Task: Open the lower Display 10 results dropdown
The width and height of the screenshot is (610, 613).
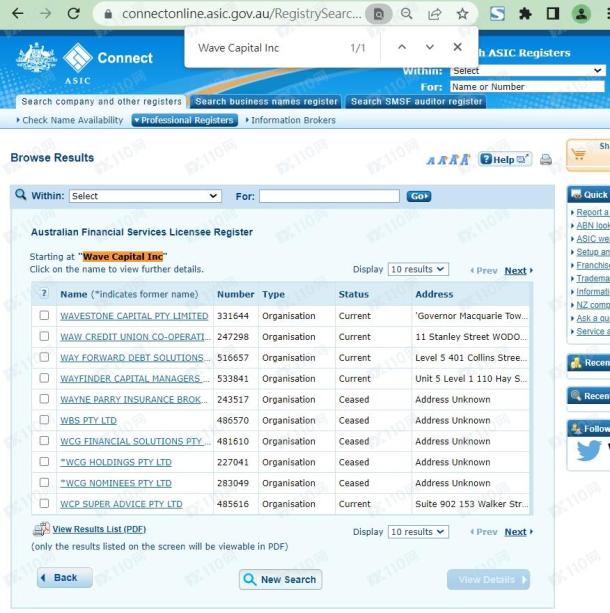Action: tap(418, 532)
